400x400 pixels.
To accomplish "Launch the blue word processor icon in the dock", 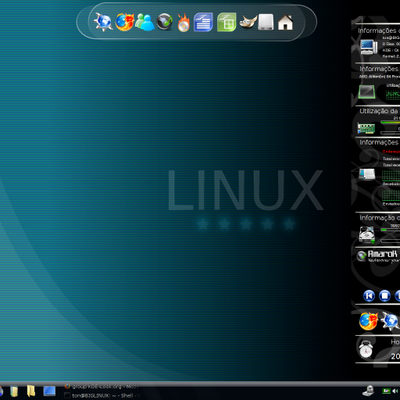I will (x=203, y=22).
